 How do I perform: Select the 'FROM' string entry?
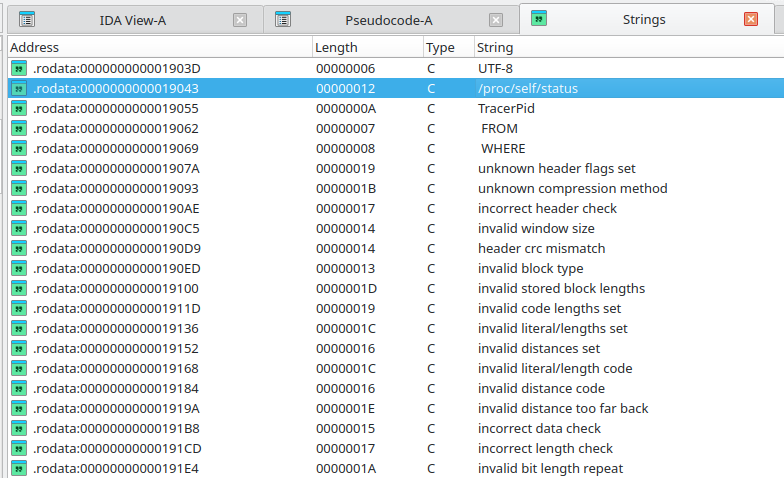pos(499,128)
